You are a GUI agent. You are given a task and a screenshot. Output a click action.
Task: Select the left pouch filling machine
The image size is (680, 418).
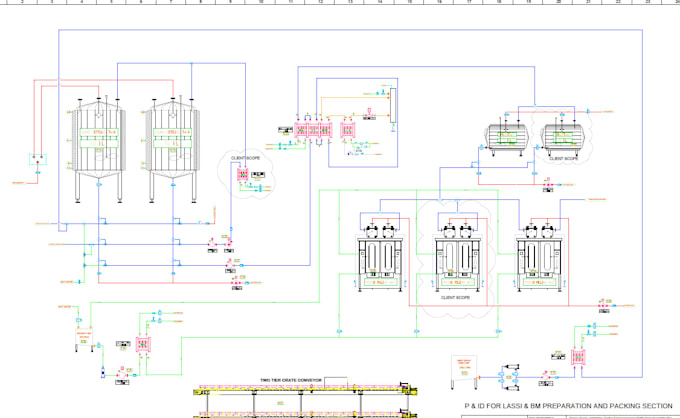pos(380,258)
